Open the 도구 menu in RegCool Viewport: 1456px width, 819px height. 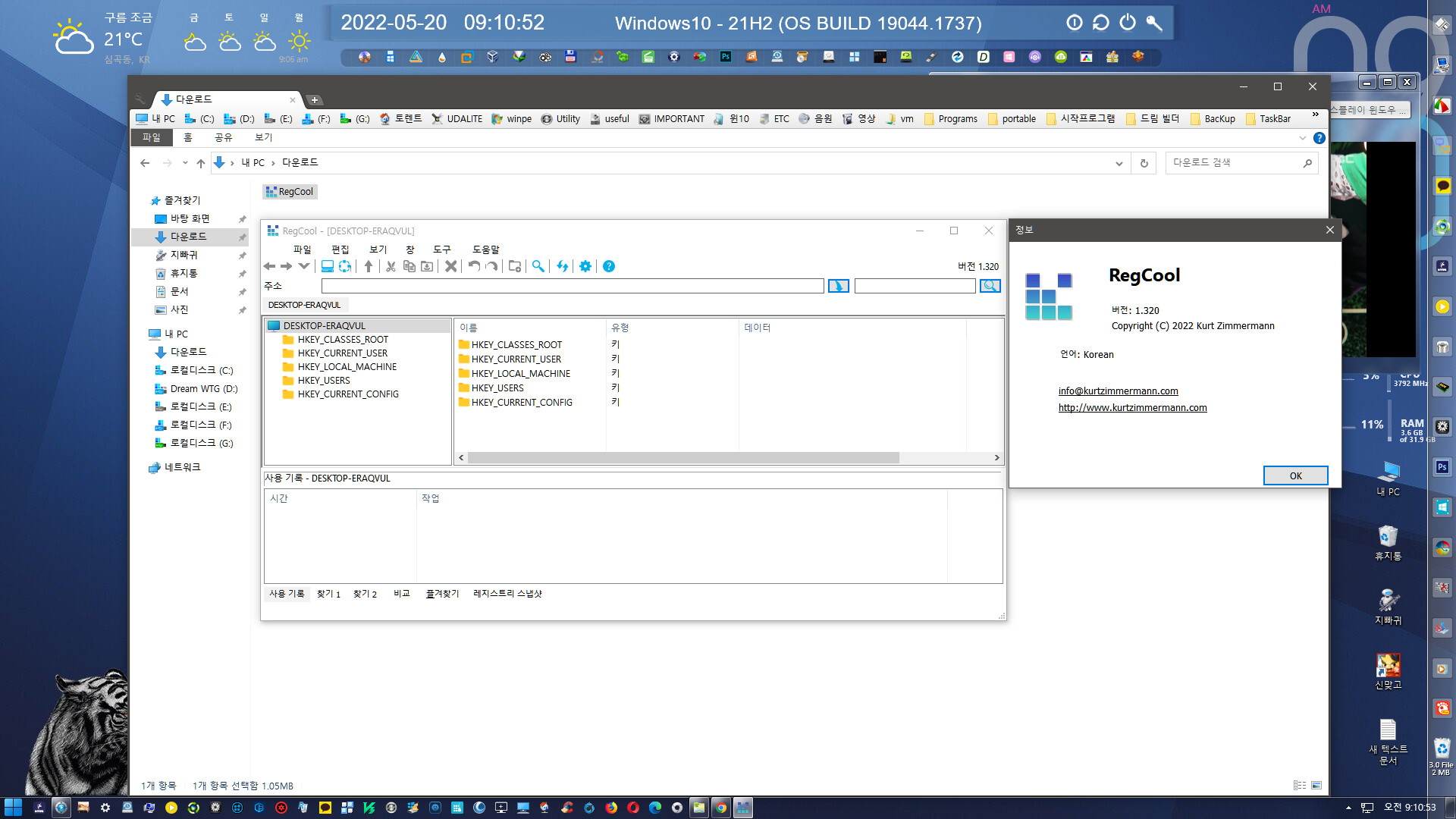[x=441, y=249]
